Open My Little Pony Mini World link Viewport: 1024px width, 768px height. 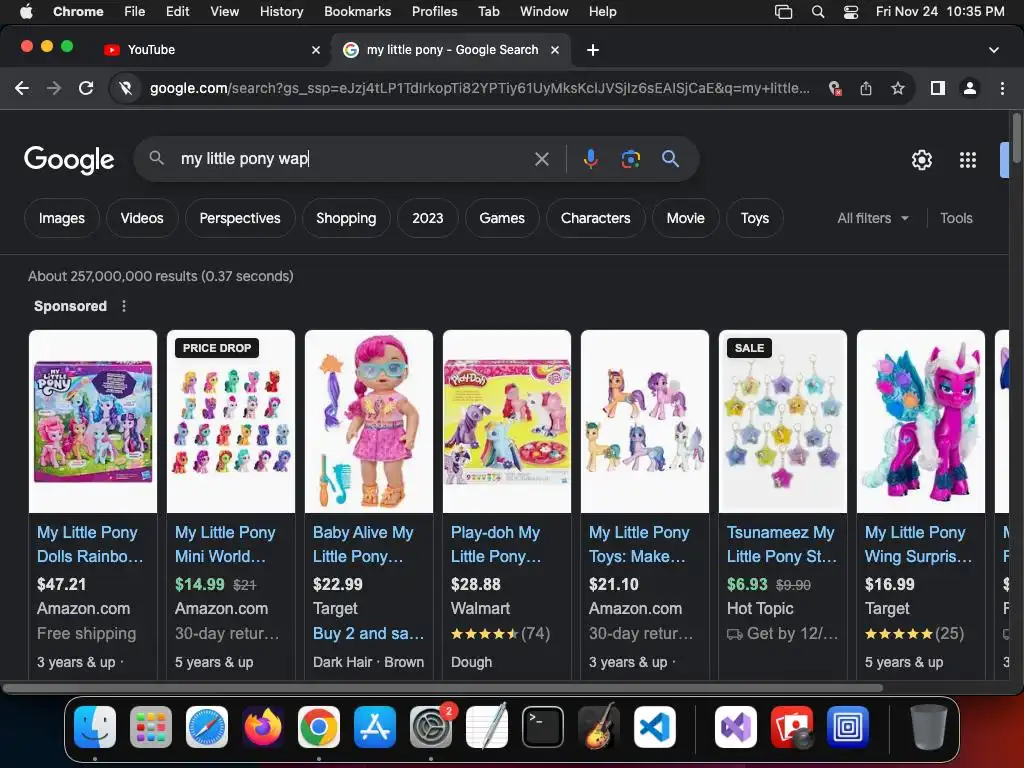[x=225, y=544]
